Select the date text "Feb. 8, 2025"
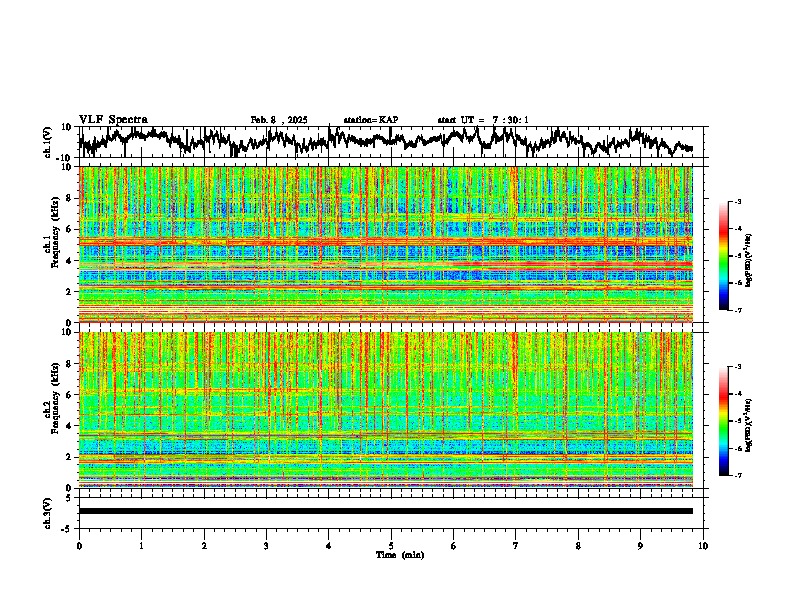This screenshot has width=792, height=612. 279,120
